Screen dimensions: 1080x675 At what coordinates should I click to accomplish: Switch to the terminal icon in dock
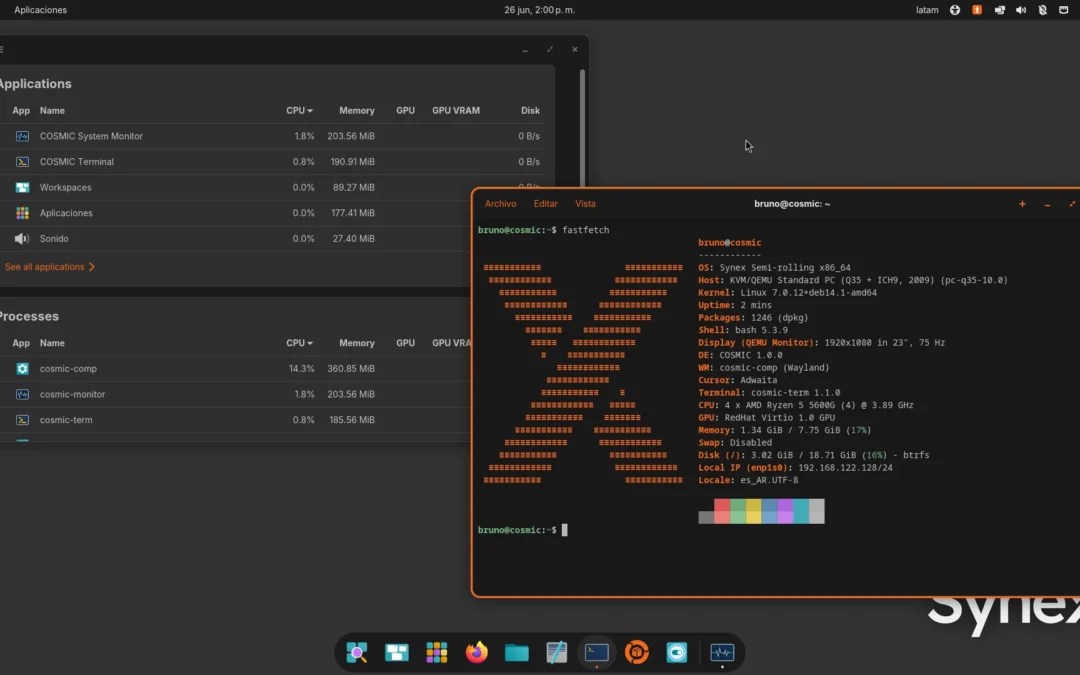tap(596, 652)
